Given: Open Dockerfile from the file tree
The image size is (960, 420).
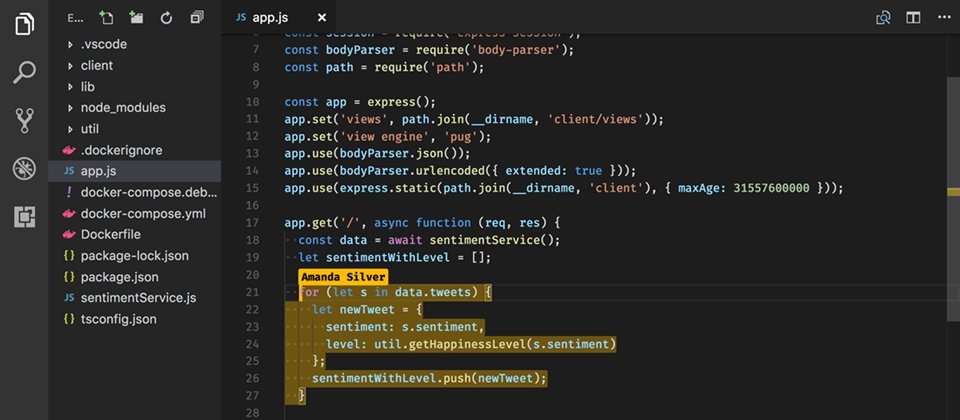Looking at the screenshot, I should 114,234.
